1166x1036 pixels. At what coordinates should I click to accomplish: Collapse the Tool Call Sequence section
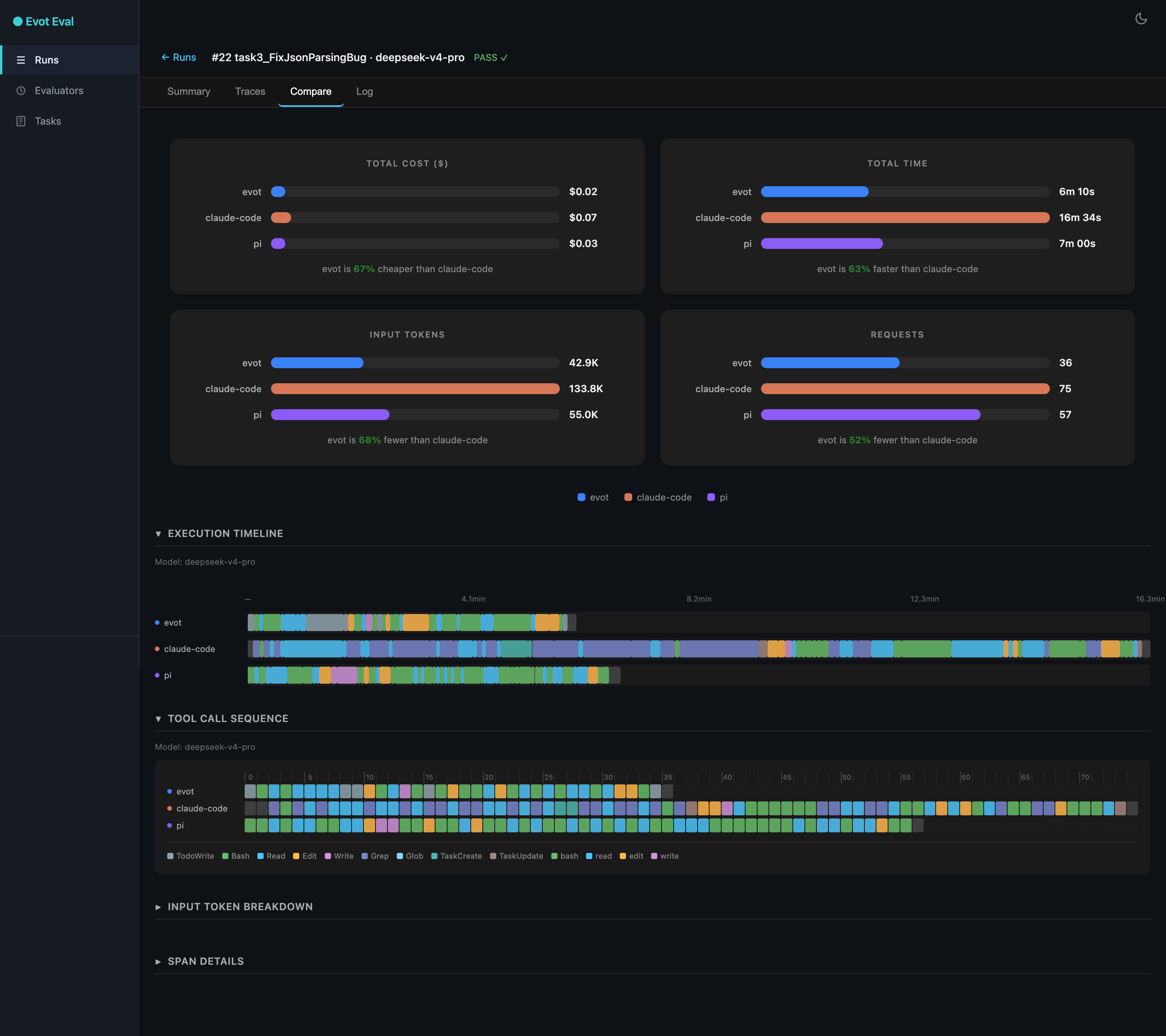coord(222,719)
